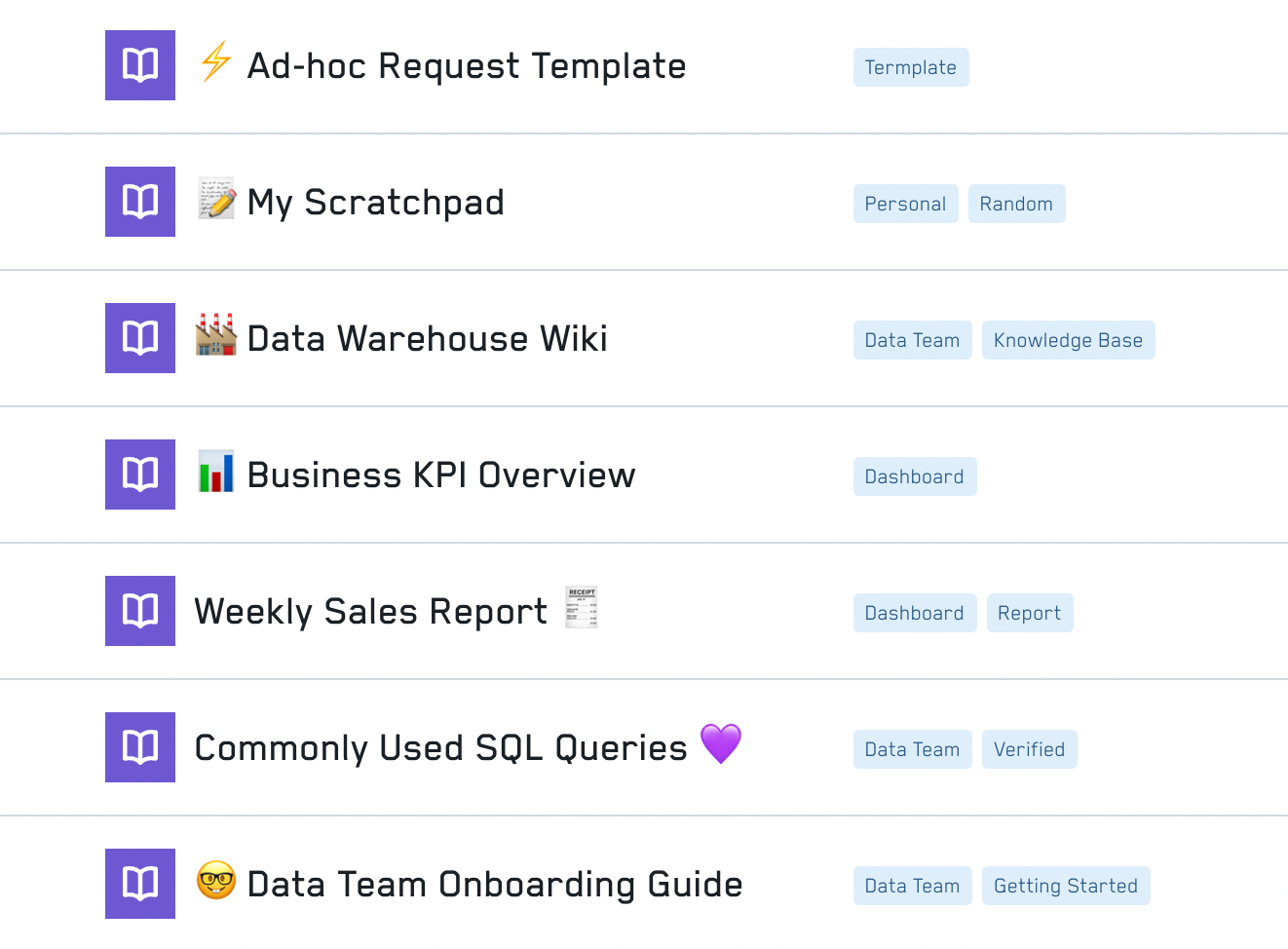Click the notebook icon next to My Scratchpad
Viewport: 1288px width, 949px height.
140,202
